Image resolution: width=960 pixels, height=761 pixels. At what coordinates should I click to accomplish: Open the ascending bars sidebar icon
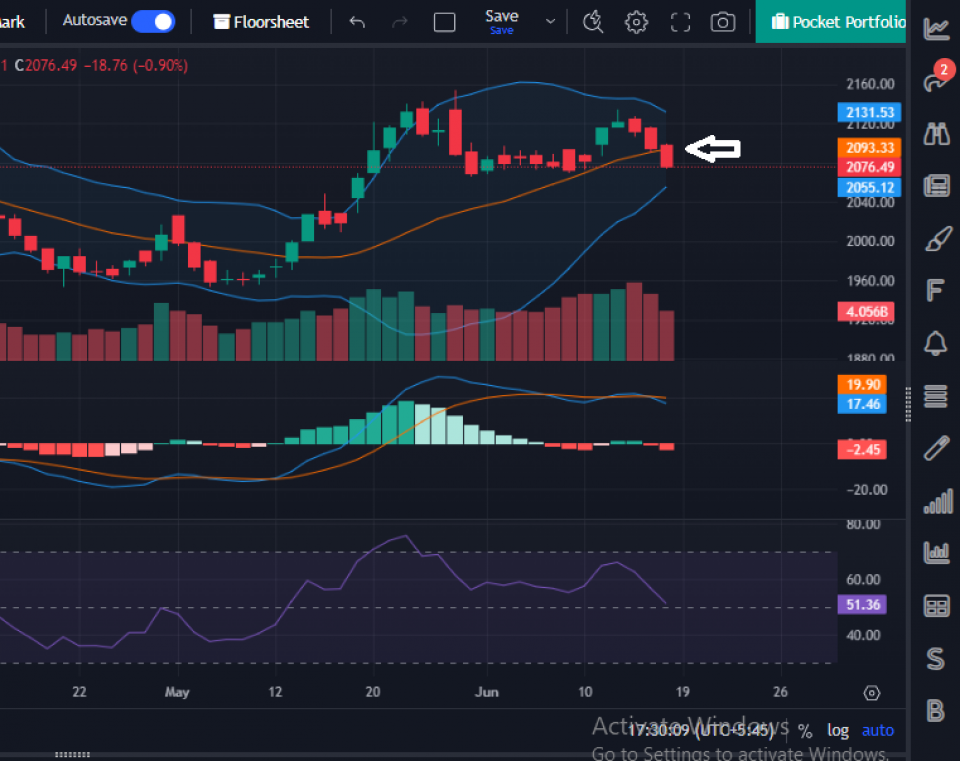click(x=938, y=501)
